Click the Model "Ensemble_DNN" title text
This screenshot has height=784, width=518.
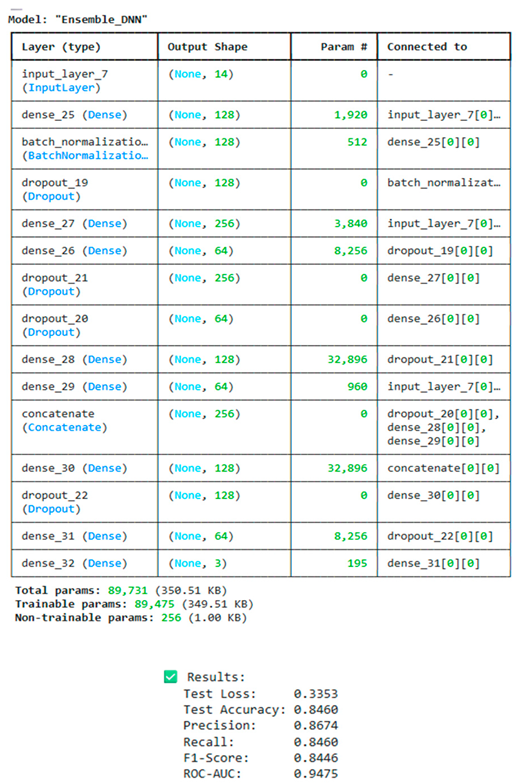pyautogui.click(x=78, y=20)
